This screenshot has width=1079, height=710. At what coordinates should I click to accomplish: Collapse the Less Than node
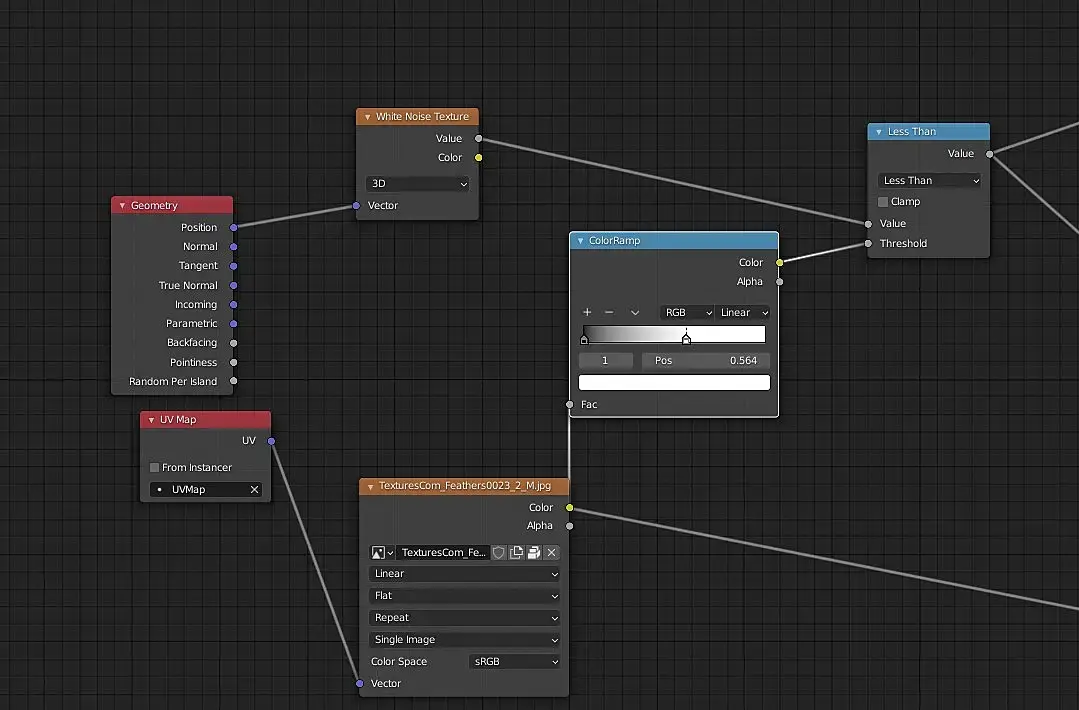[879, 132]
